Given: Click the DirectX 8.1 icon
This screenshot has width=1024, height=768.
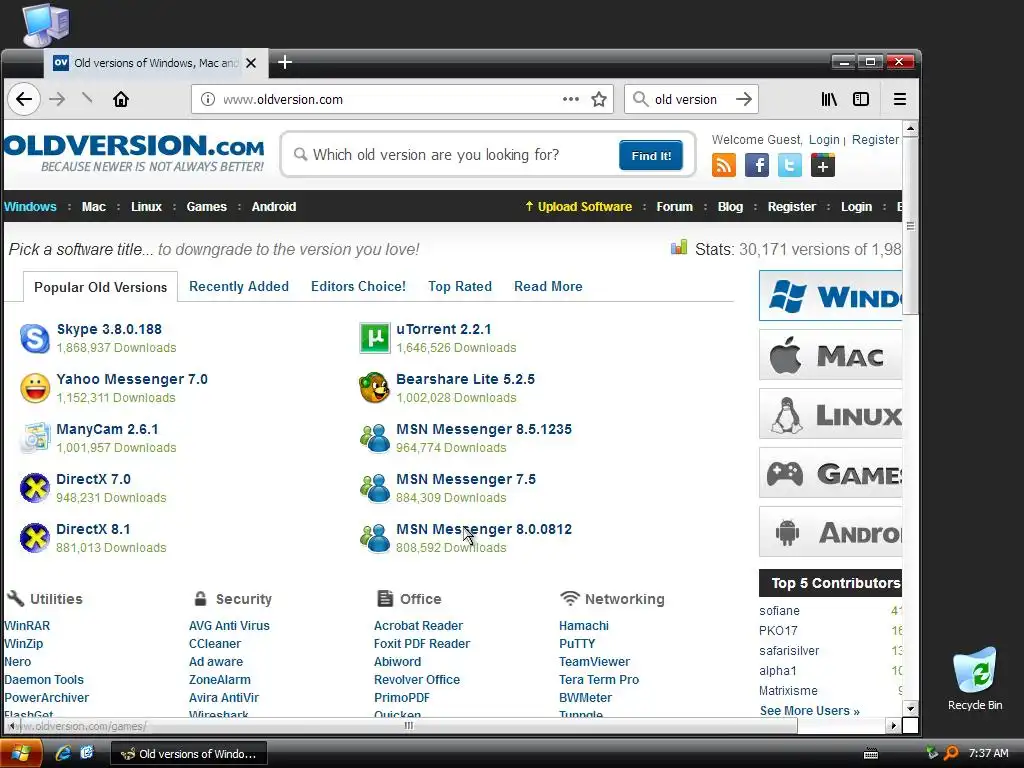Looking at the screenshot, I should tap(35, 538).
